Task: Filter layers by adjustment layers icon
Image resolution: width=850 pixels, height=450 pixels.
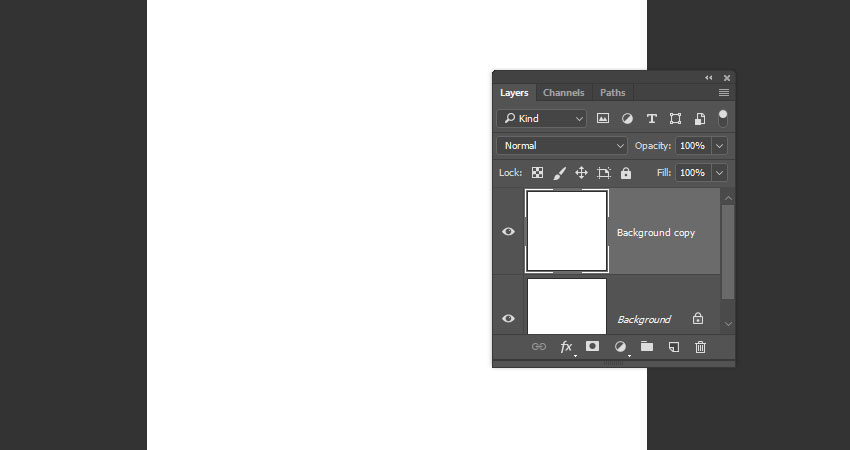Action: click(x=627, y=119)
